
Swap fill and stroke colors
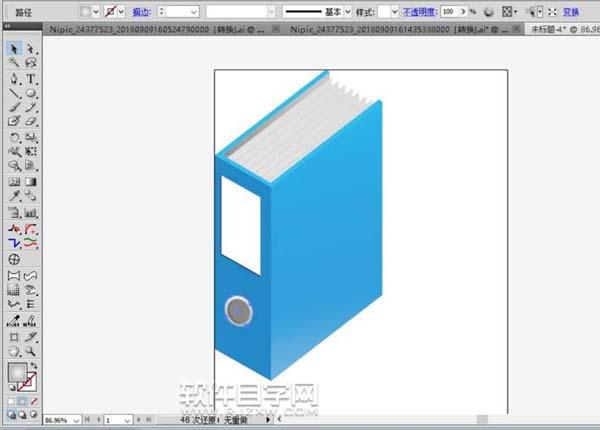[34, 365]
